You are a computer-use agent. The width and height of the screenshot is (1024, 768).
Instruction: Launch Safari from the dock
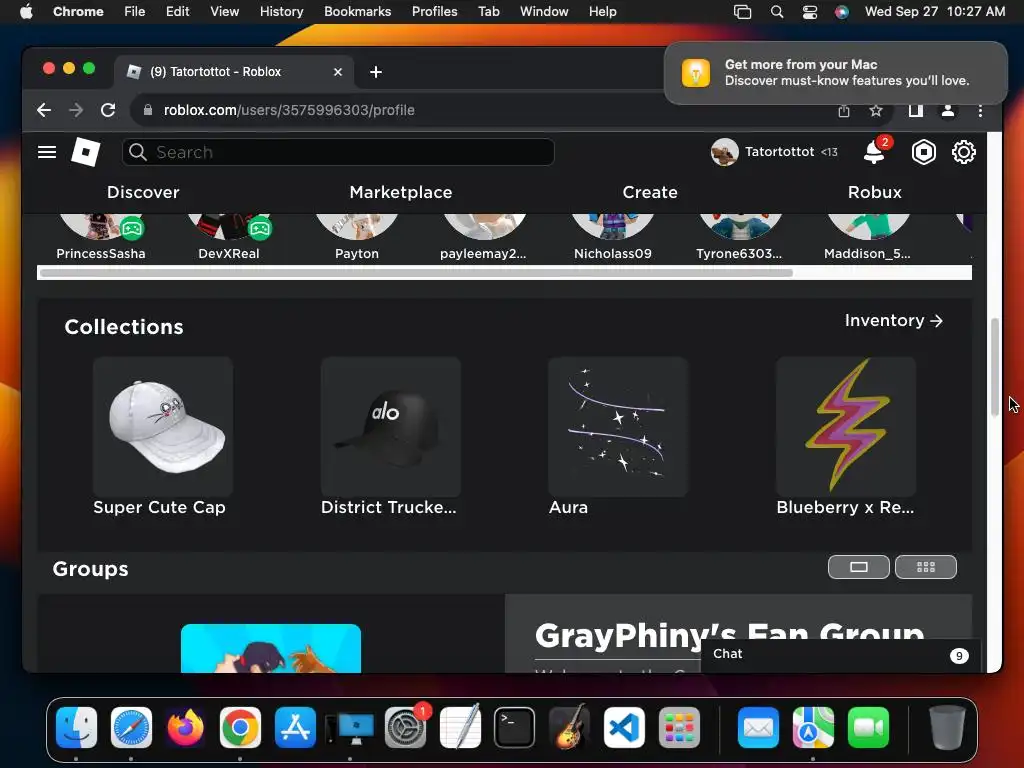(131, 727)
